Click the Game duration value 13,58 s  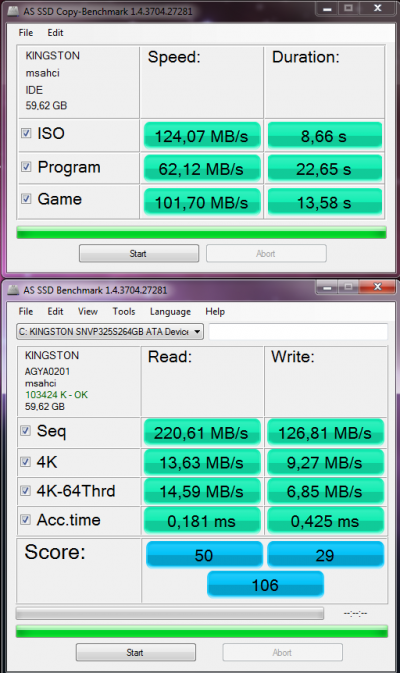(324, 202)
